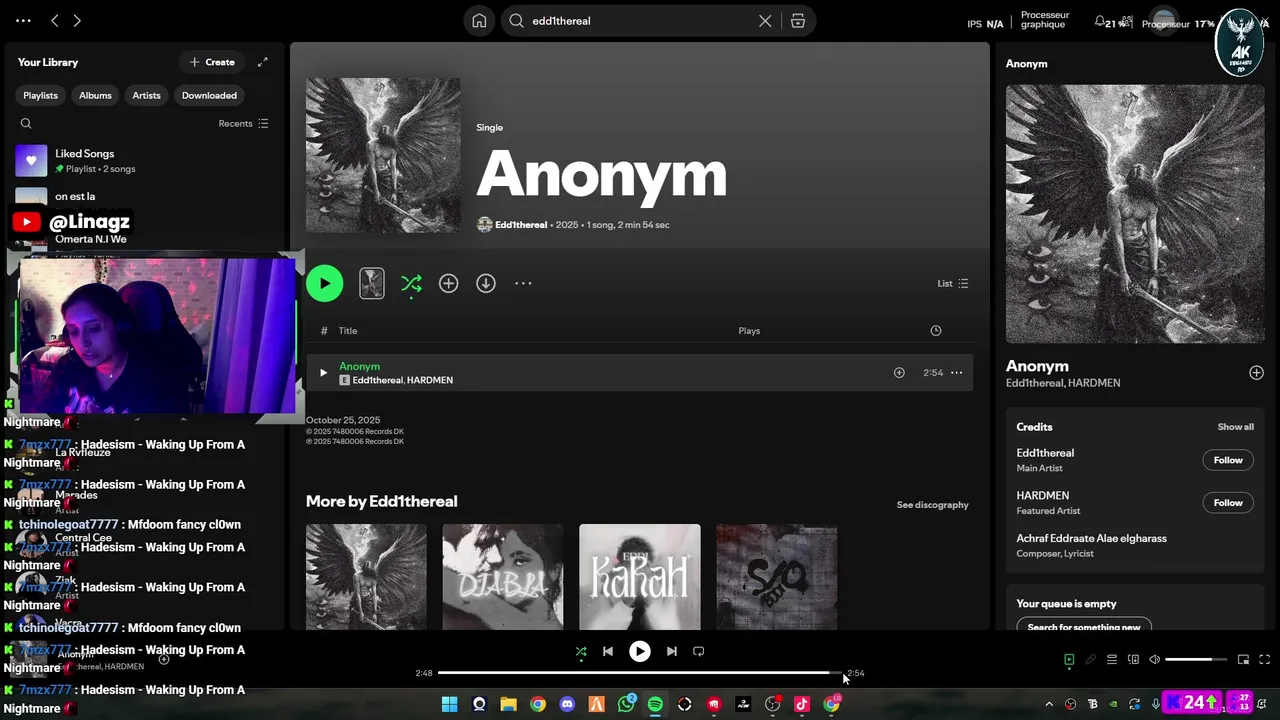Open the List view options dropdown
Screen dimensions: 1280x720
pyautogui.click(x=953, y=284)
